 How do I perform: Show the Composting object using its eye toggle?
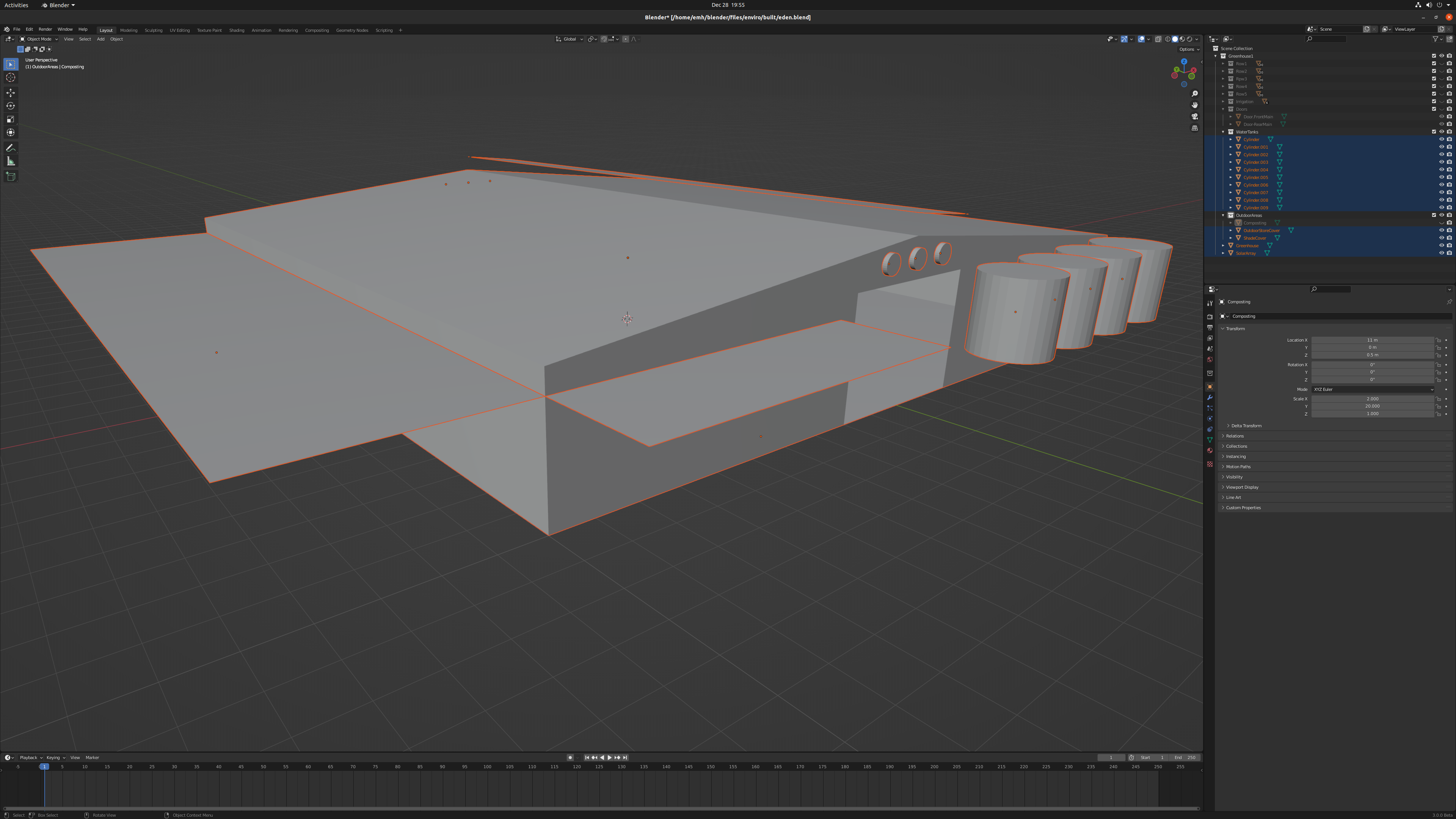pos(1441,223)
